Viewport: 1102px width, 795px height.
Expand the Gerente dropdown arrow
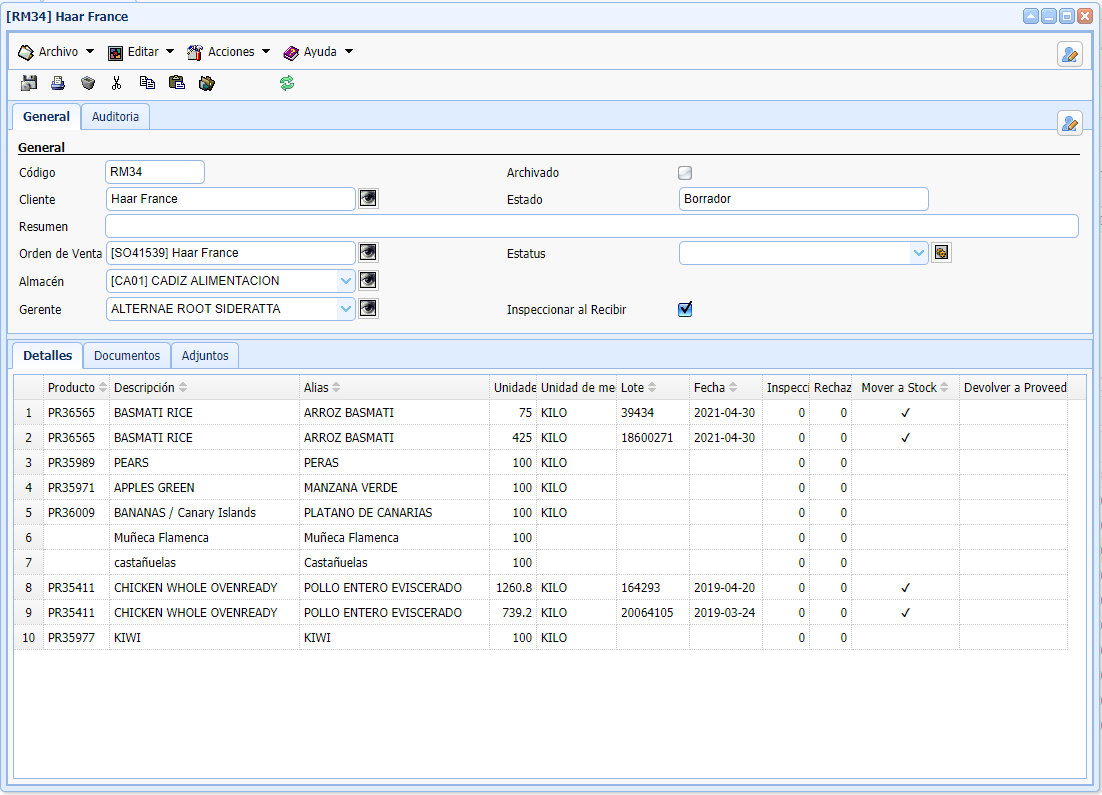click(x=345, y=309)
